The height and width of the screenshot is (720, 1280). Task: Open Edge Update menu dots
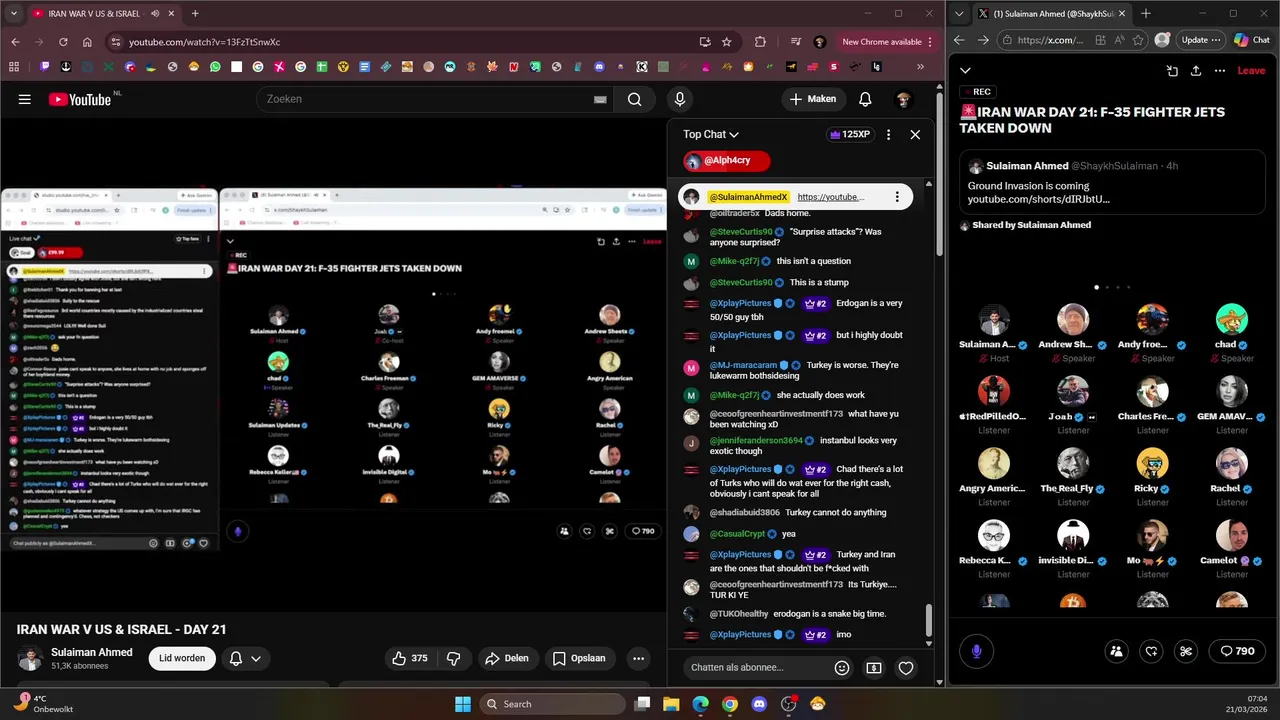pos(1216,40)
